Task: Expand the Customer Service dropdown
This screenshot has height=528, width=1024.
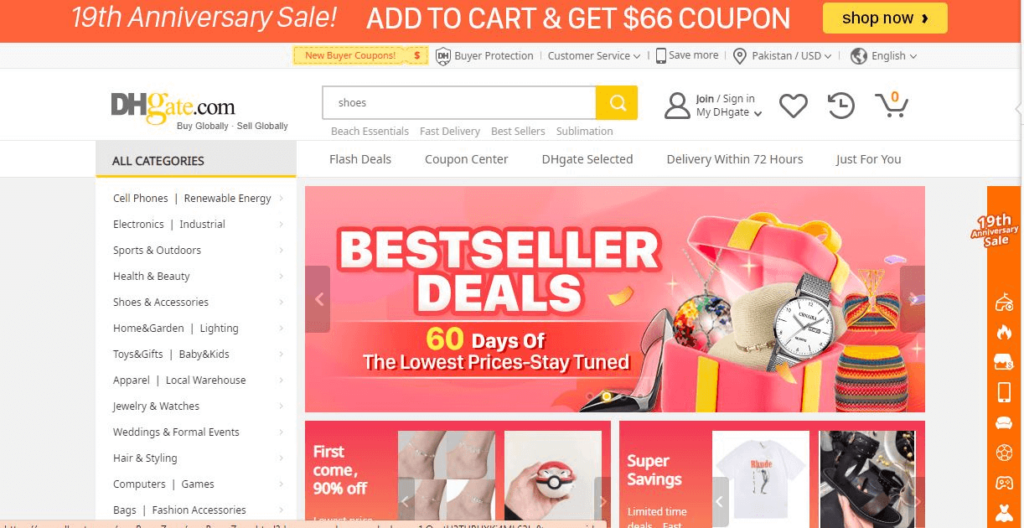Action: click(x=594, y=56)
